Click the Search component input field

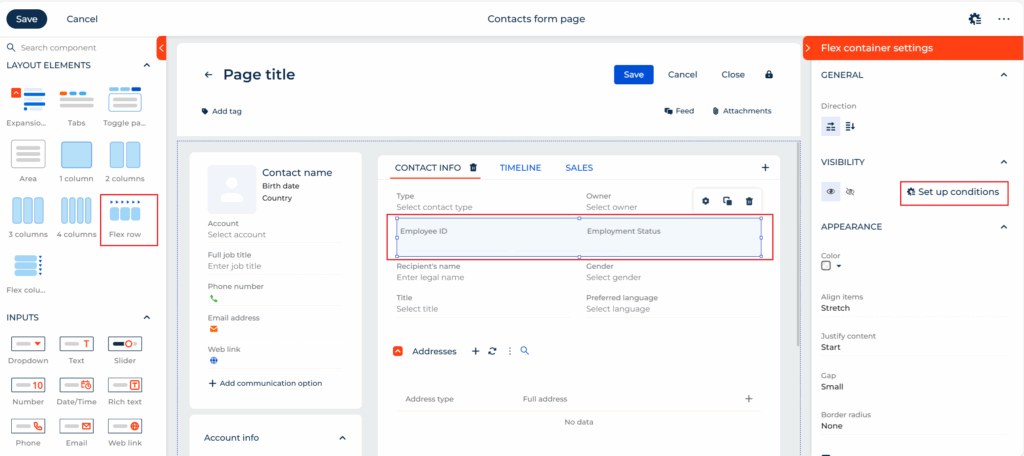pyautogui.click(x=80, y=47)
